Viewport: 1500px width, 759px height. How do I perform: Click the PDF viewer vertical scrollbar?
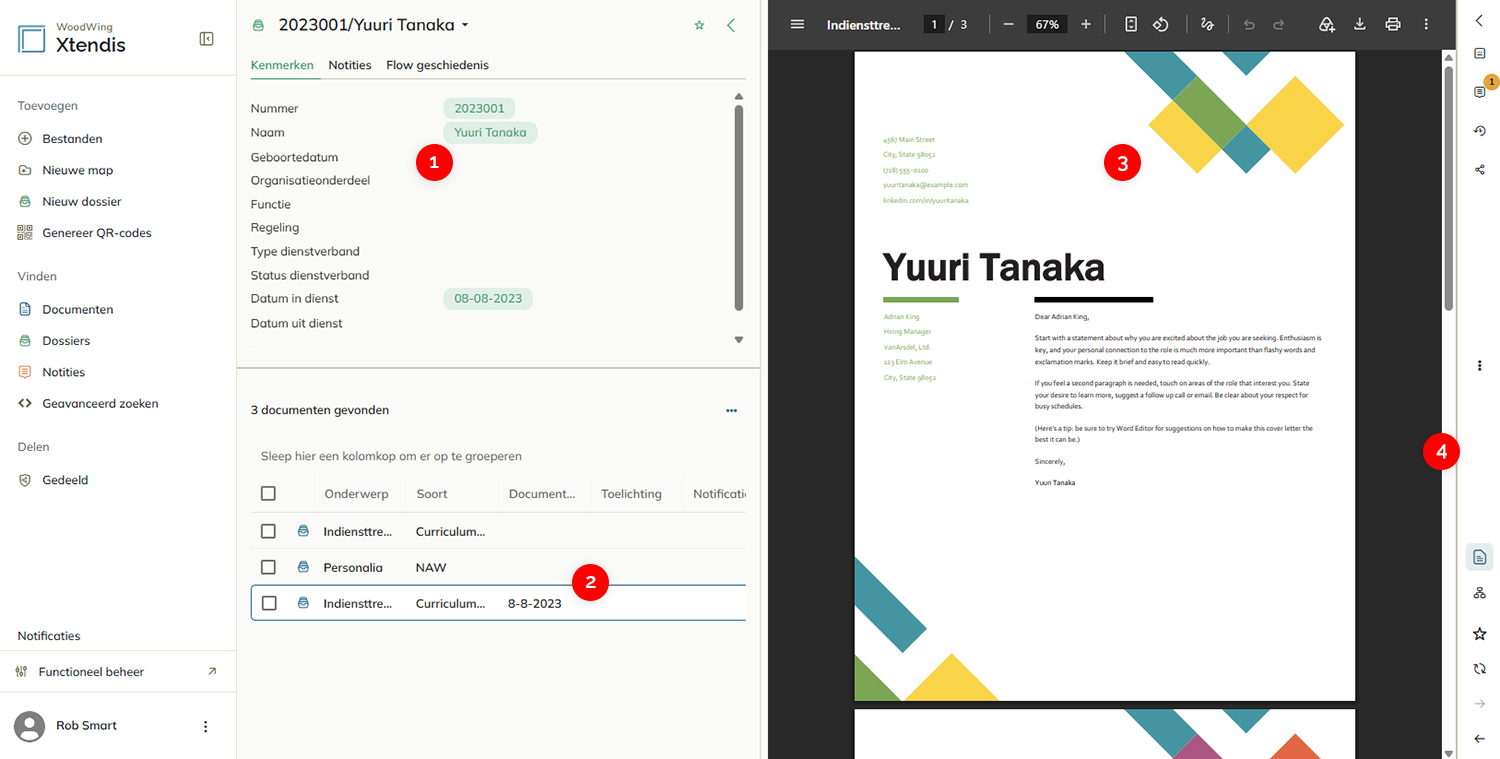click(1448, 187)
